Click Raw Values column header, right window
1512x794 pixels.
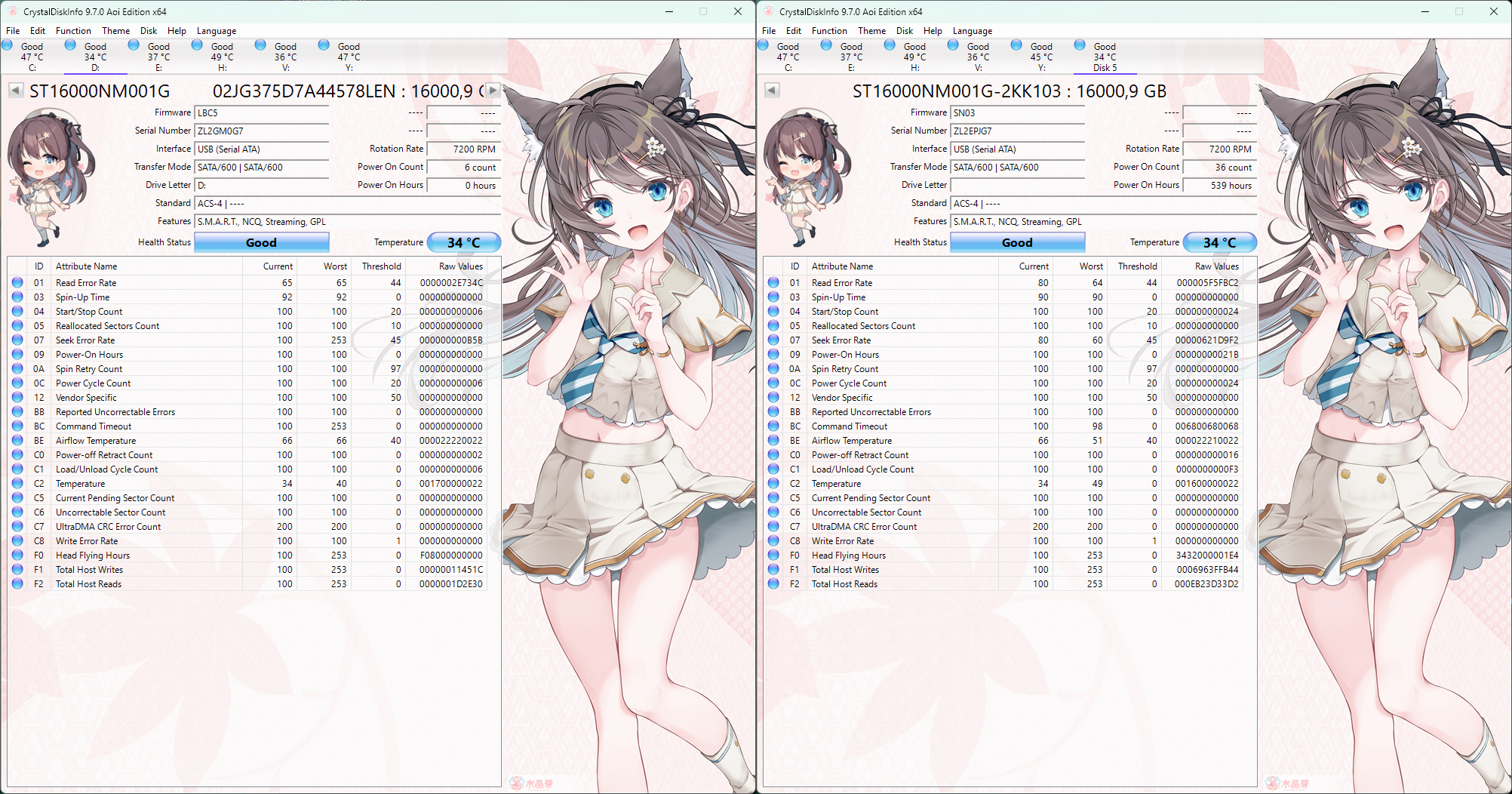click(1202, 266)
